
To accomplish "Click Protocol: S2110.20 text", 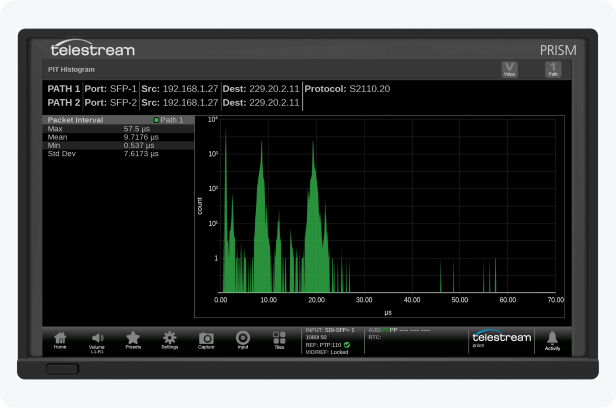I will point(347,89).
